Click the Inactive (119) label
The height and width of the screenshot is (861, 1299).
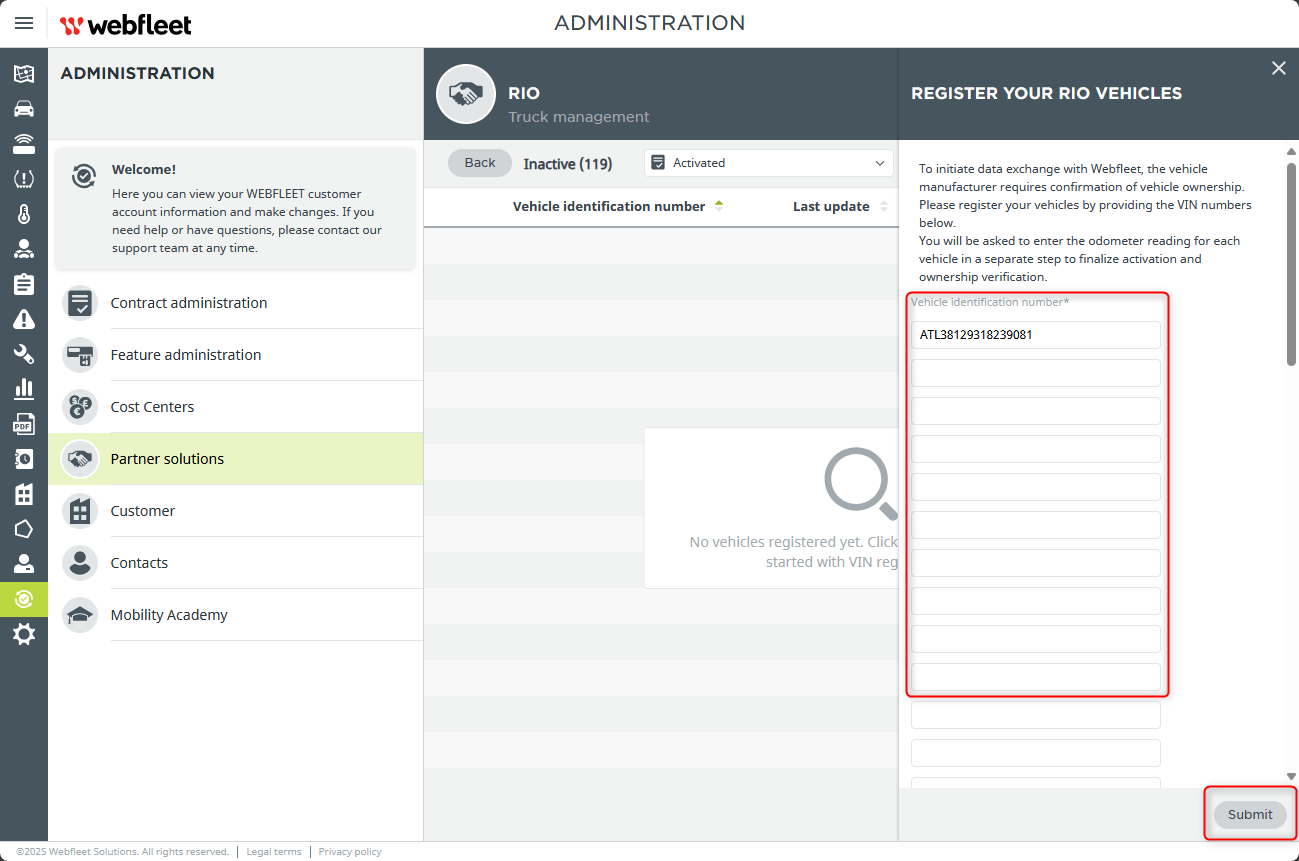coord(568,164)
